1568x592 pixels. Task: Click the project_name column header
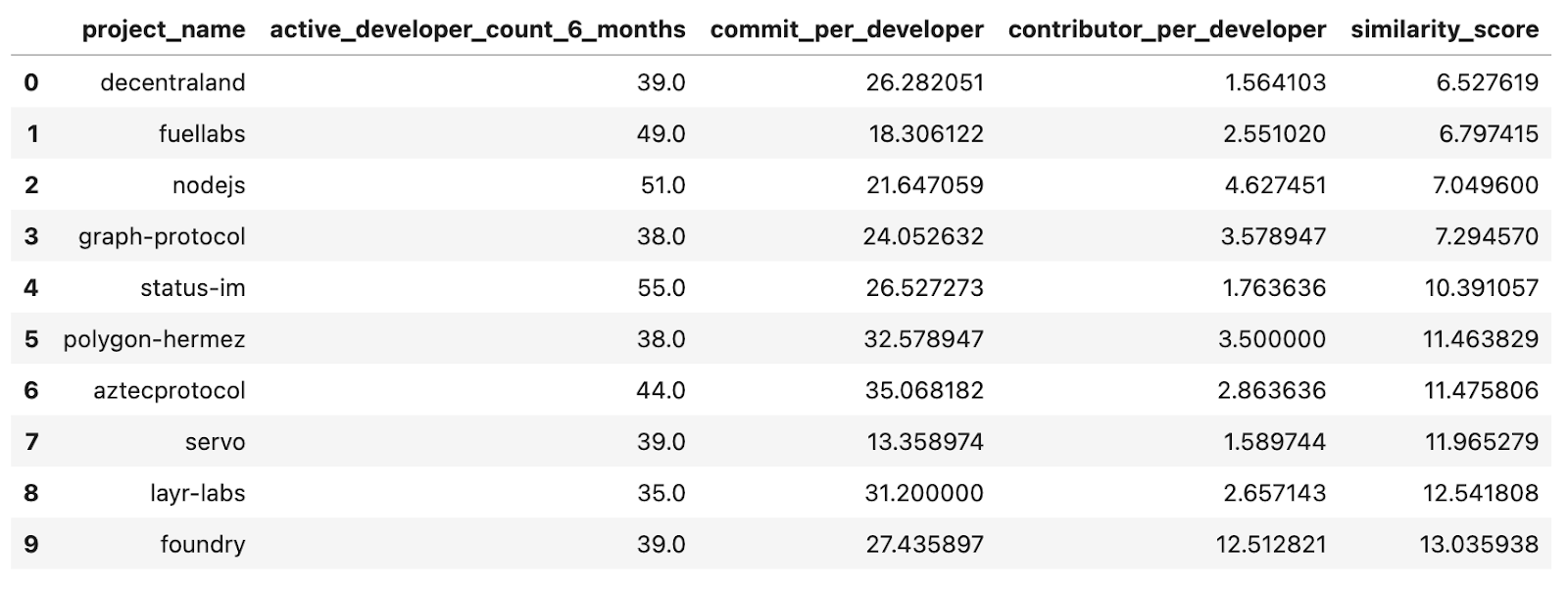tap(163, 29)
